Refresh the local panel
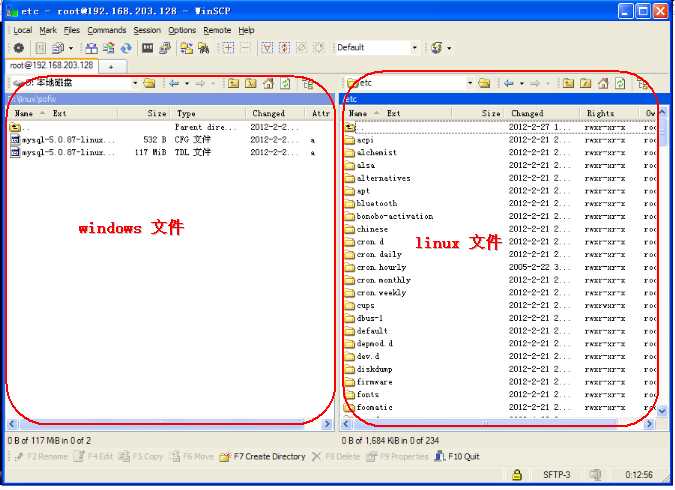 [x=285, y=83]
